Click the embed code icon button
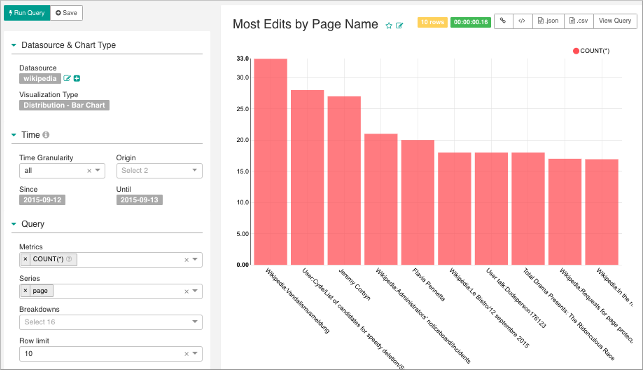The height and width of the screenshot is (370, 643). click(x=522, y=21)
